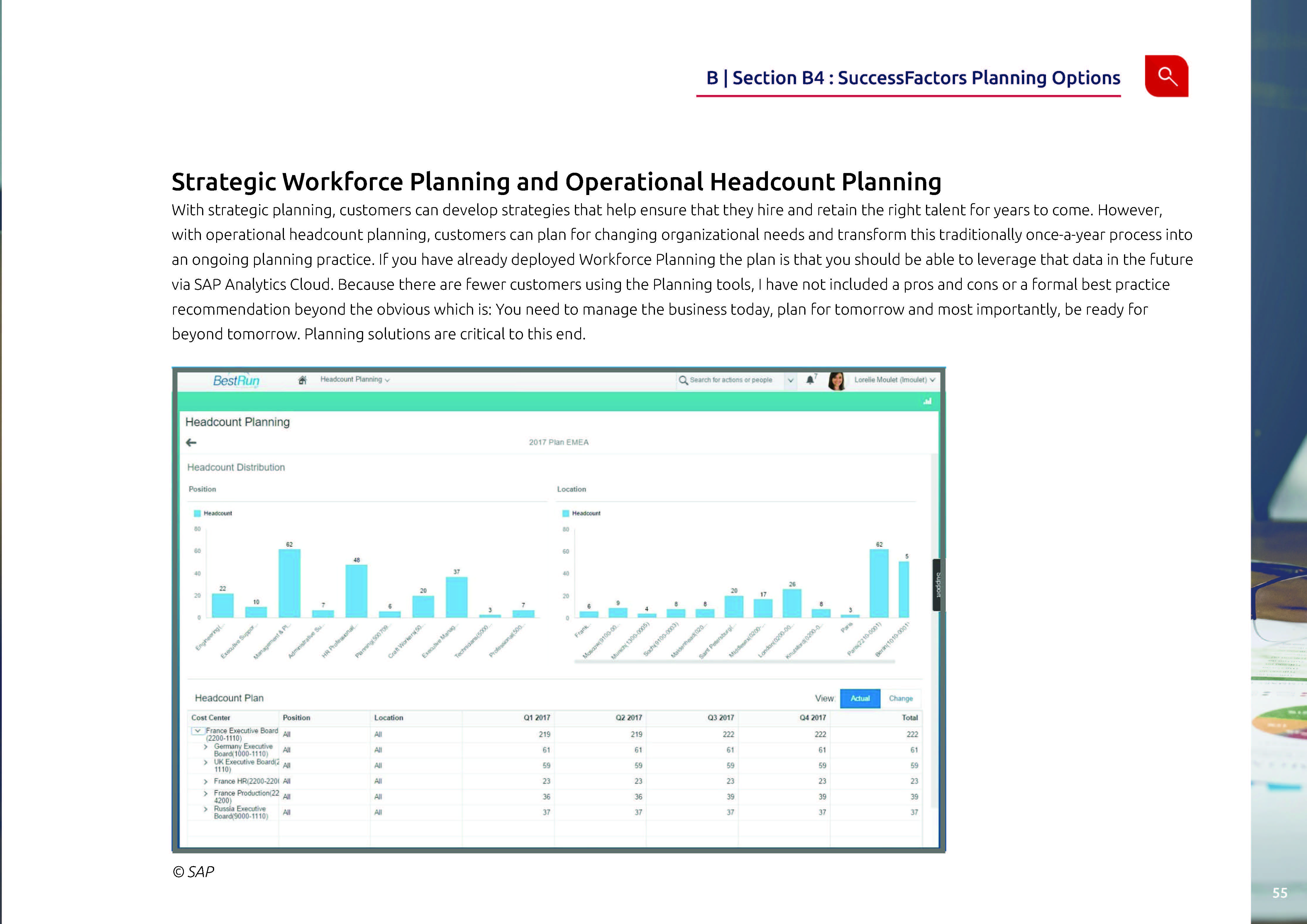Select the Craft Workers bar labeled 20 in Position chart
Screen dimensions: 1307x924
[x=423, y=606]
